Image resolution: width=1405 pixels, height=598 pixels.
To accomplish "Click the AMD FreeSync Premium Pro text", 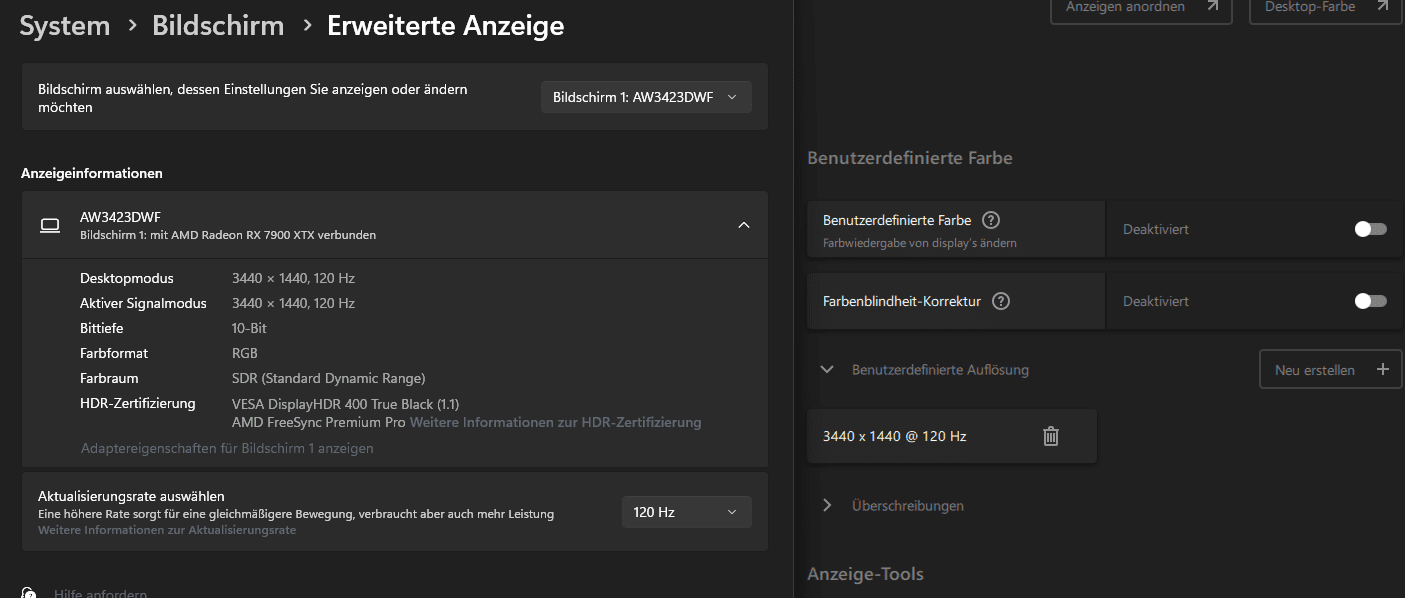I will click(319, 422).
